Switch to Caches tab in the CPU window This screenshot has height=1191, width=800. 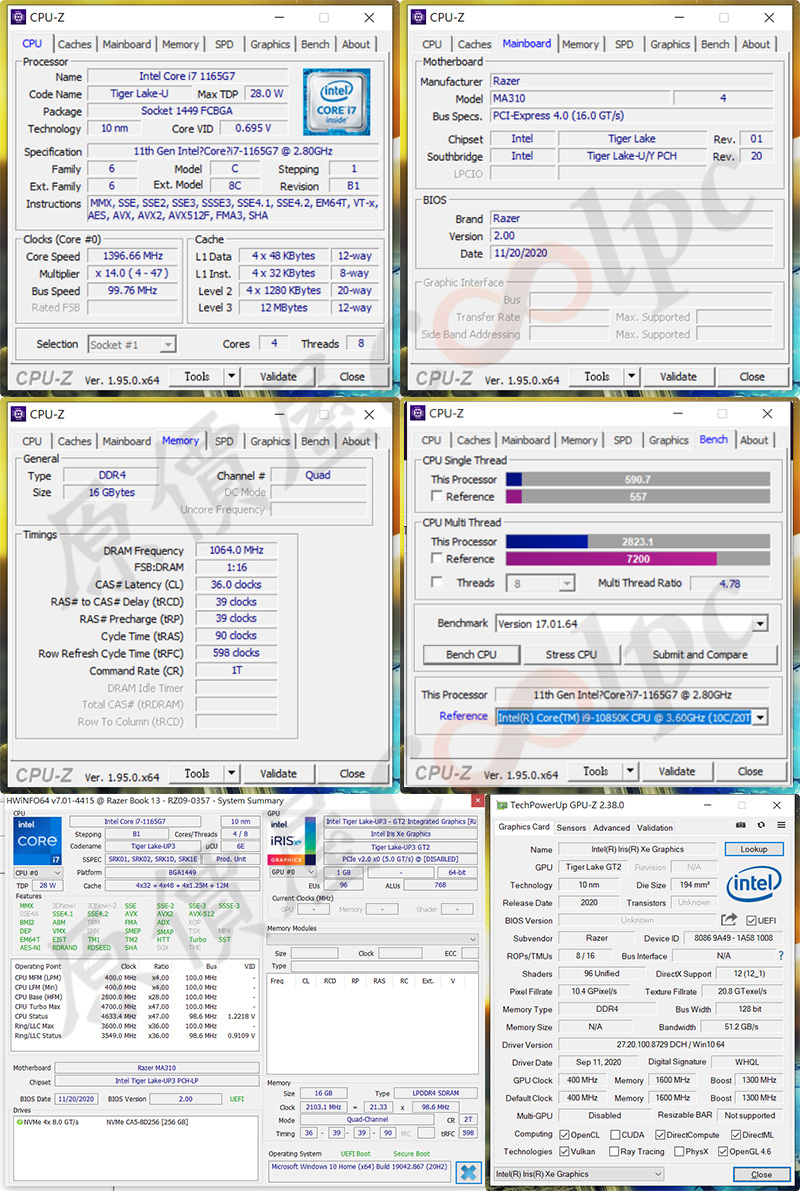tap(74, 45)
